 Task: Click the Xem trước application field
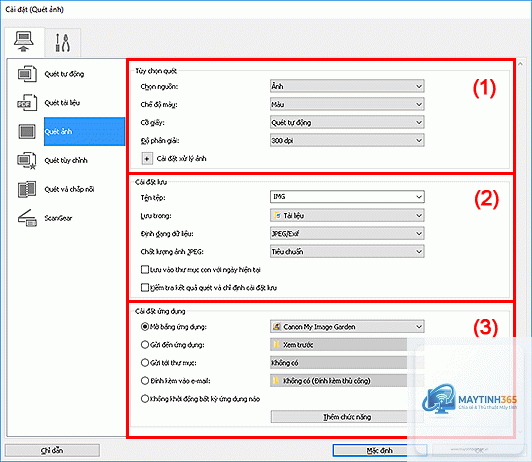(347, 345)
